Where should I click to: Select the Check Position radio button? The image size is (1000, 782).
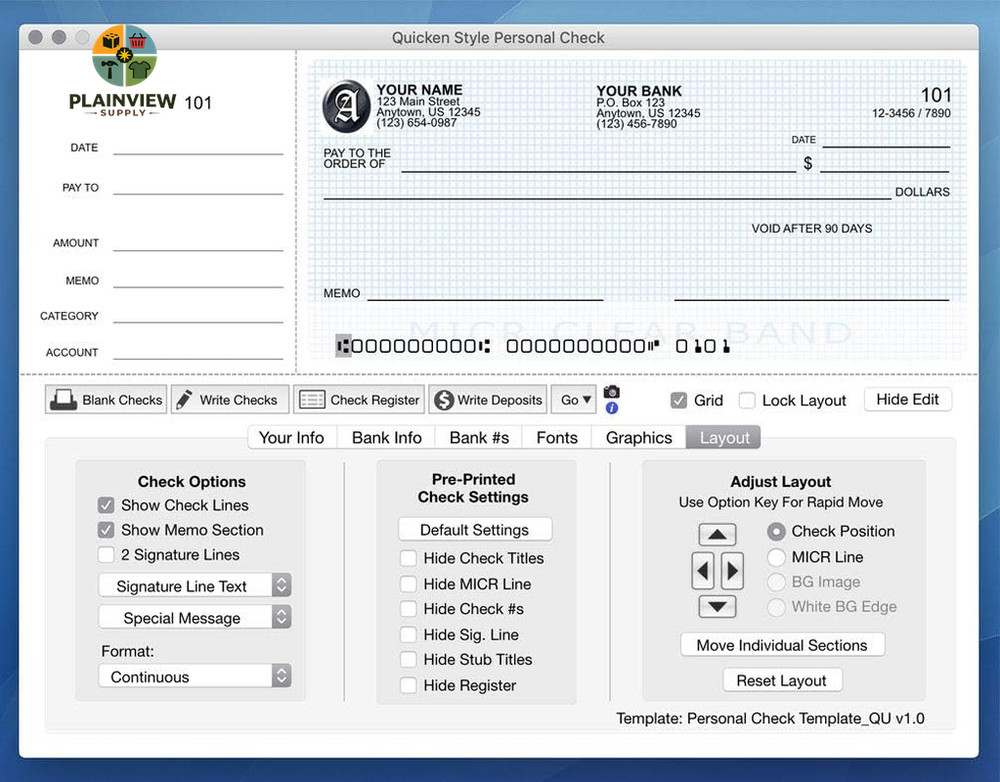776,531
